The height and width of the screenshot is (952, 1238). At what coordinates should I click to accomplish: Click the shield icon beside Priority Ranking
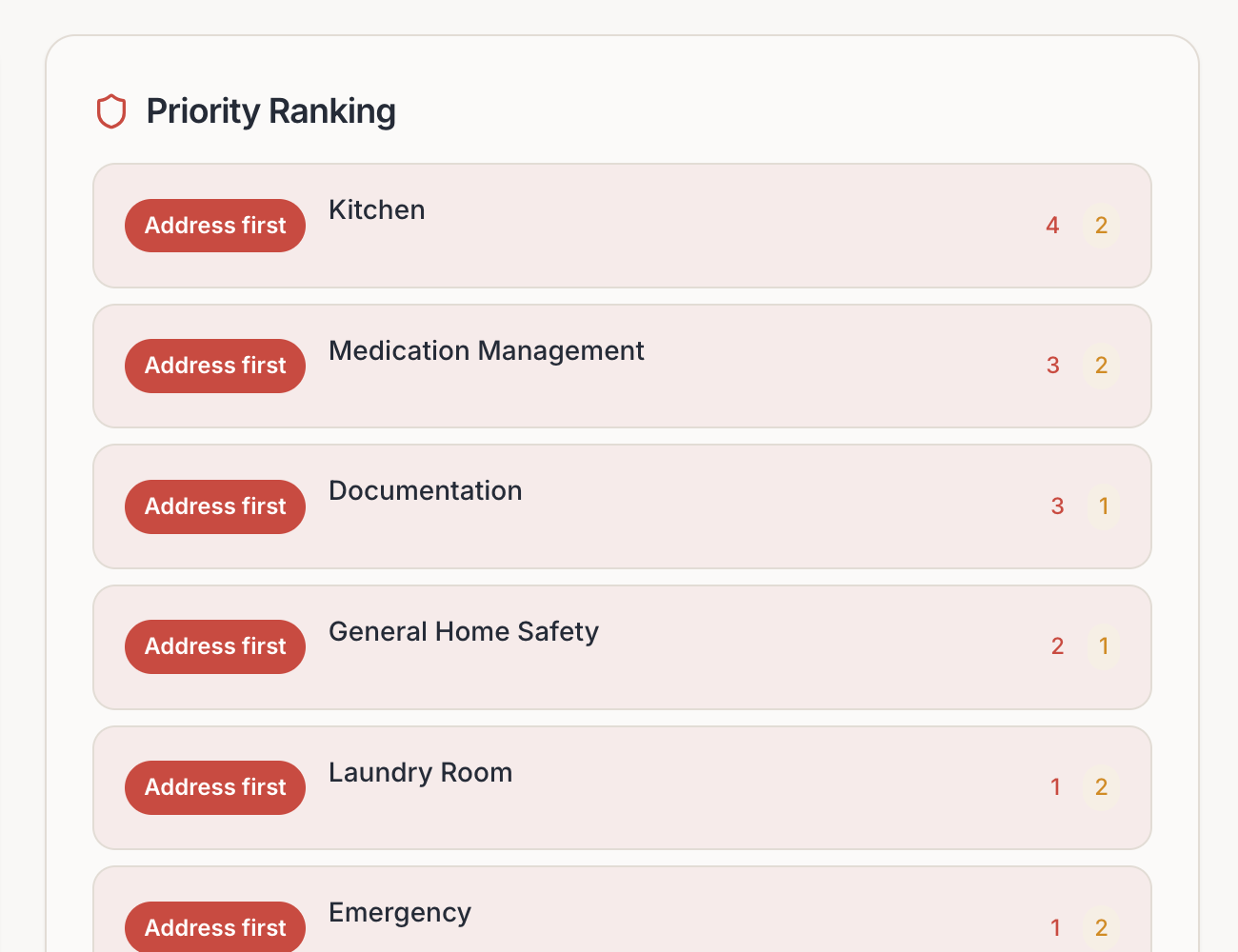point(111,111)
